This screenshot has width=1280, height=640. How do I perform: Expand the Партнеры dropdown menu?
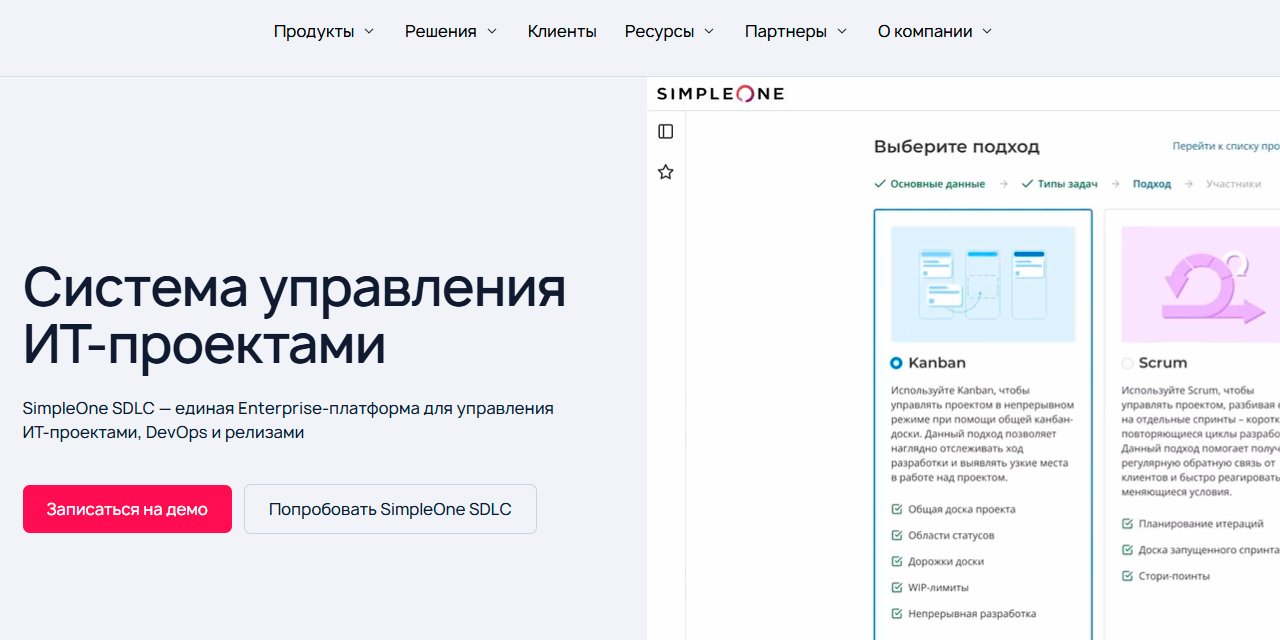point(796,31)
